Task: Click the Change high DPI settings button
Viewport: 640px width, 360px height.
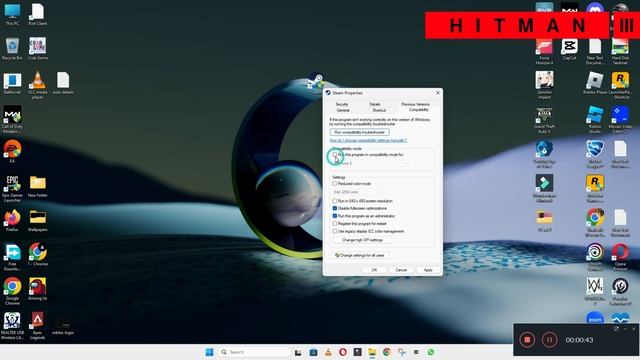Action: pos(362,240)
